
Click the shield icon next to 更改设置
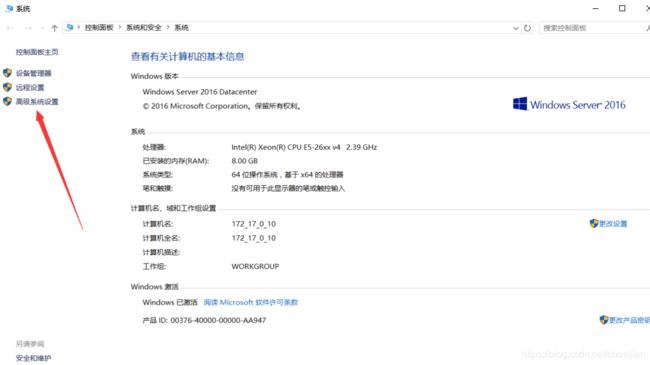[594, 224]
